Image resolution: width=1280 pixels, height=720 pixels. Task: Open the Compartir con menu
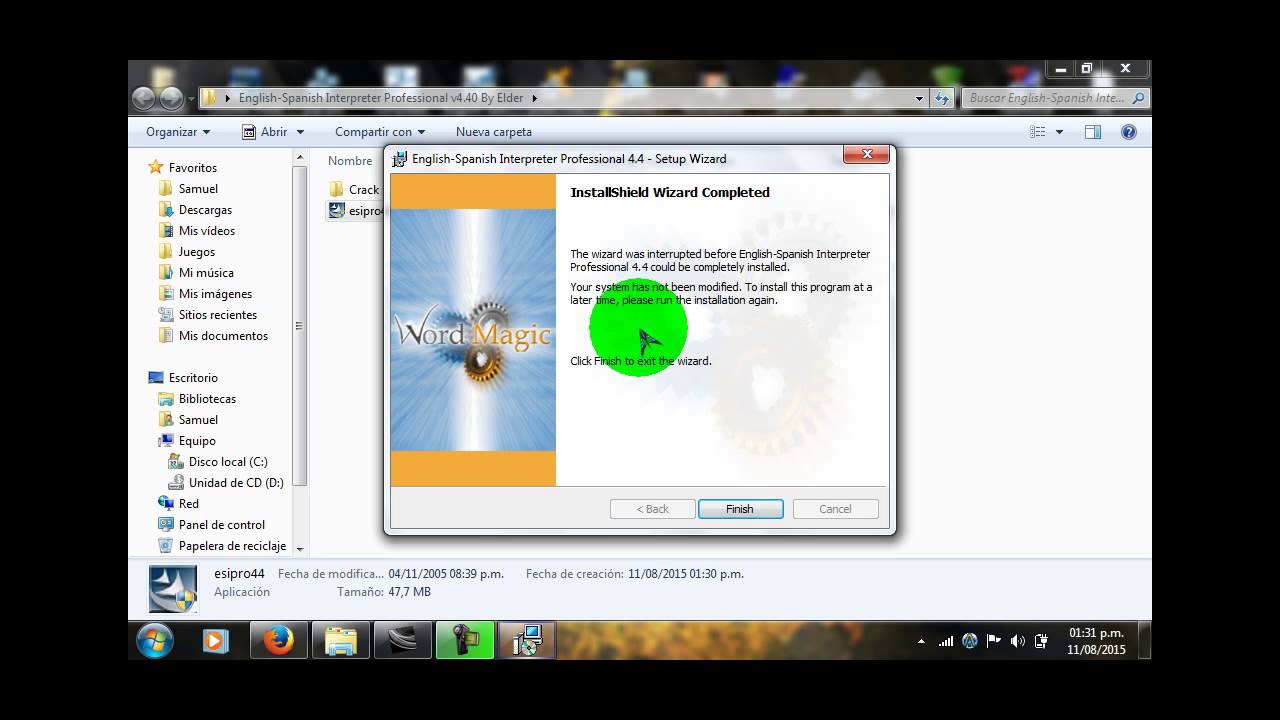(380, 132)
